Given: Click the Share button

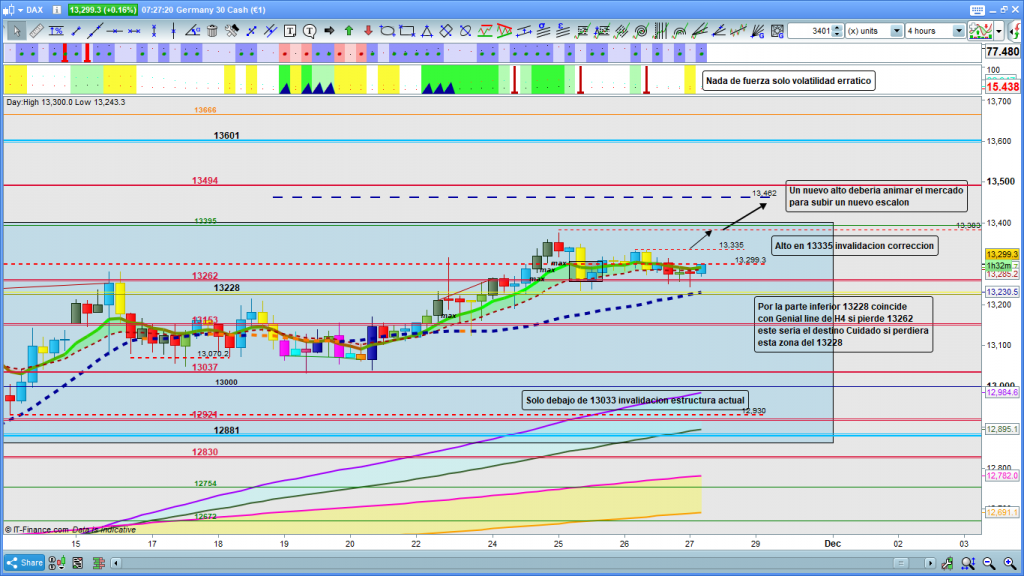Looking at the screenshot, I should (x=27, y=562).
